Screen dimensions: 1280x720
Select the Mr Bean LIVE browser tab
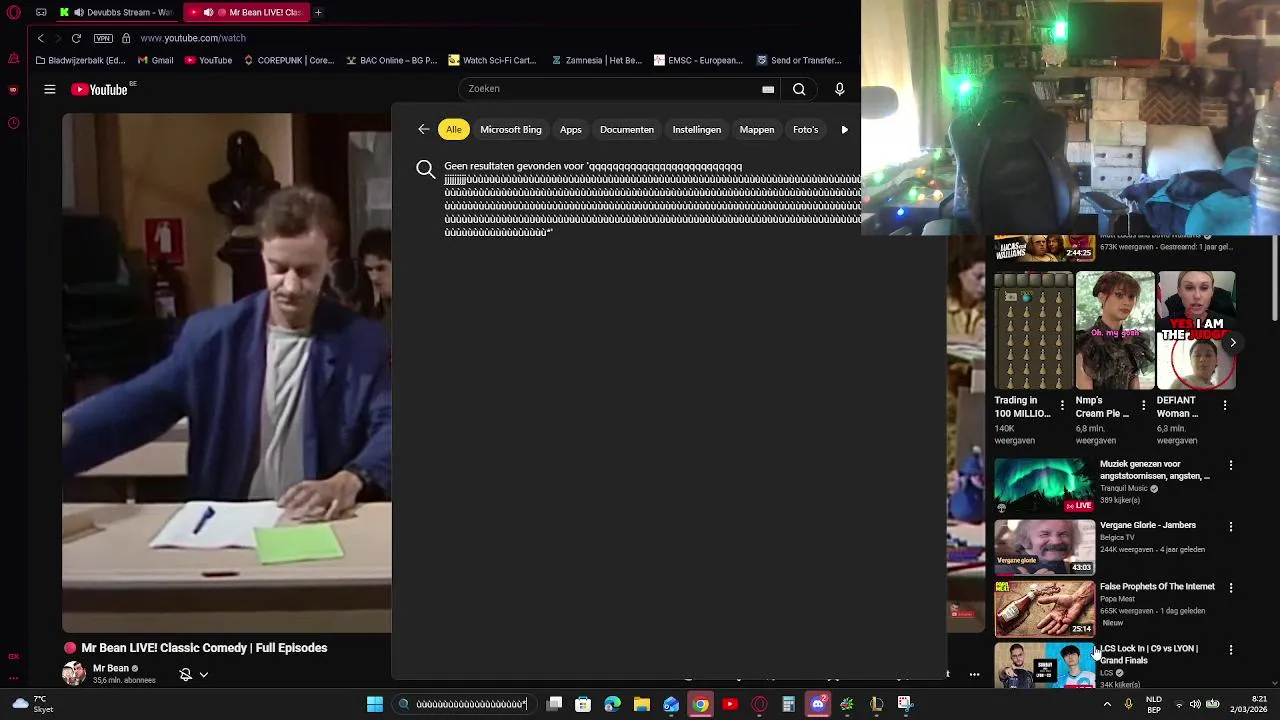[x=248, y=12]
